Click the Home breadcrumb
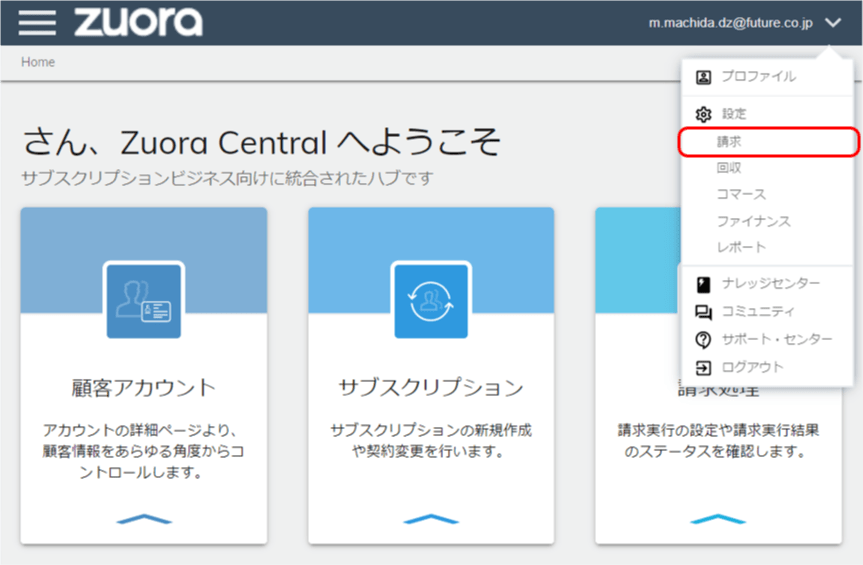This screenshot has height=565, width=863. (38, 62)
